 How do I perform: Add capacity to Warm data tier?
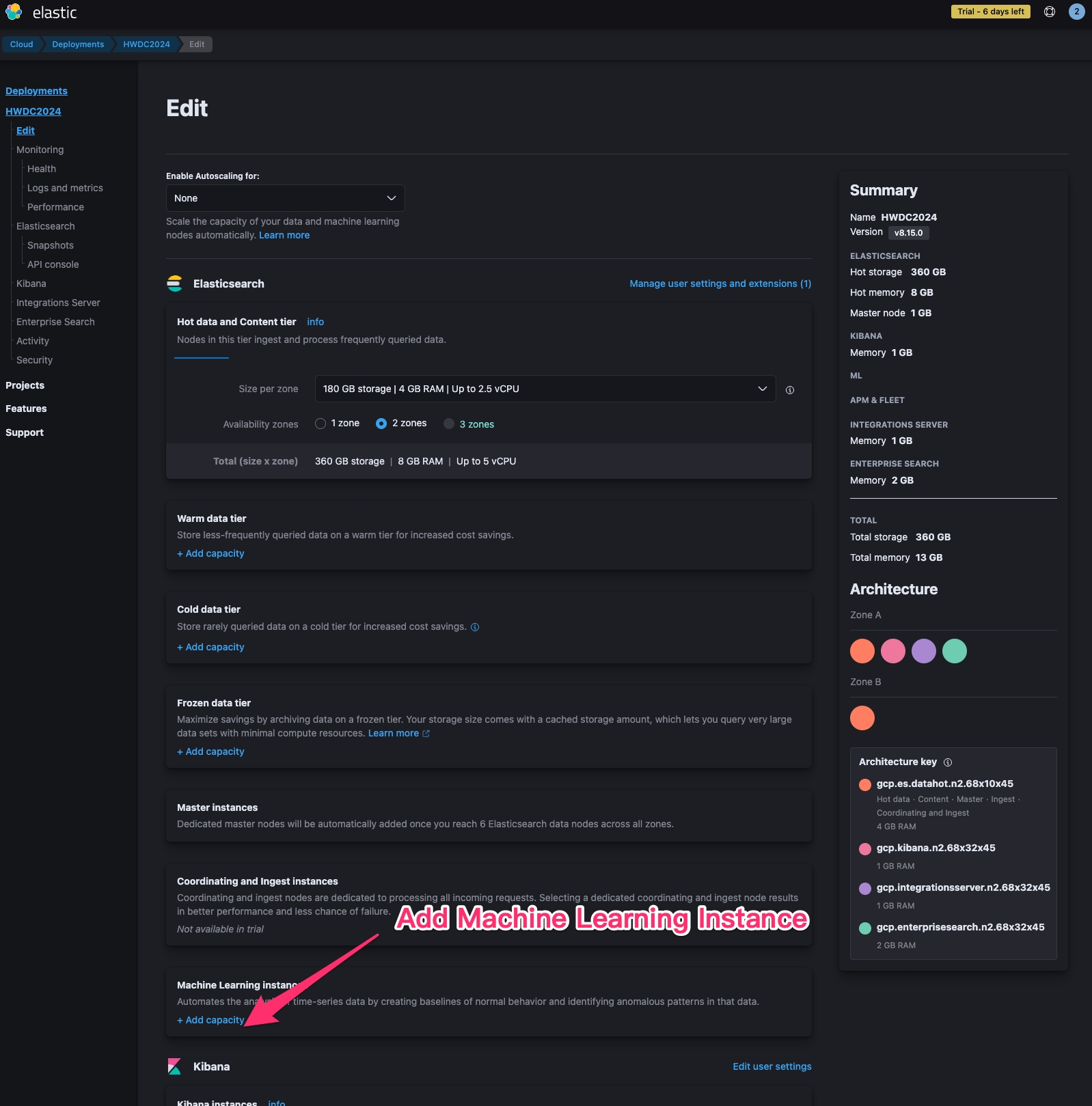(x=210, y=553)
